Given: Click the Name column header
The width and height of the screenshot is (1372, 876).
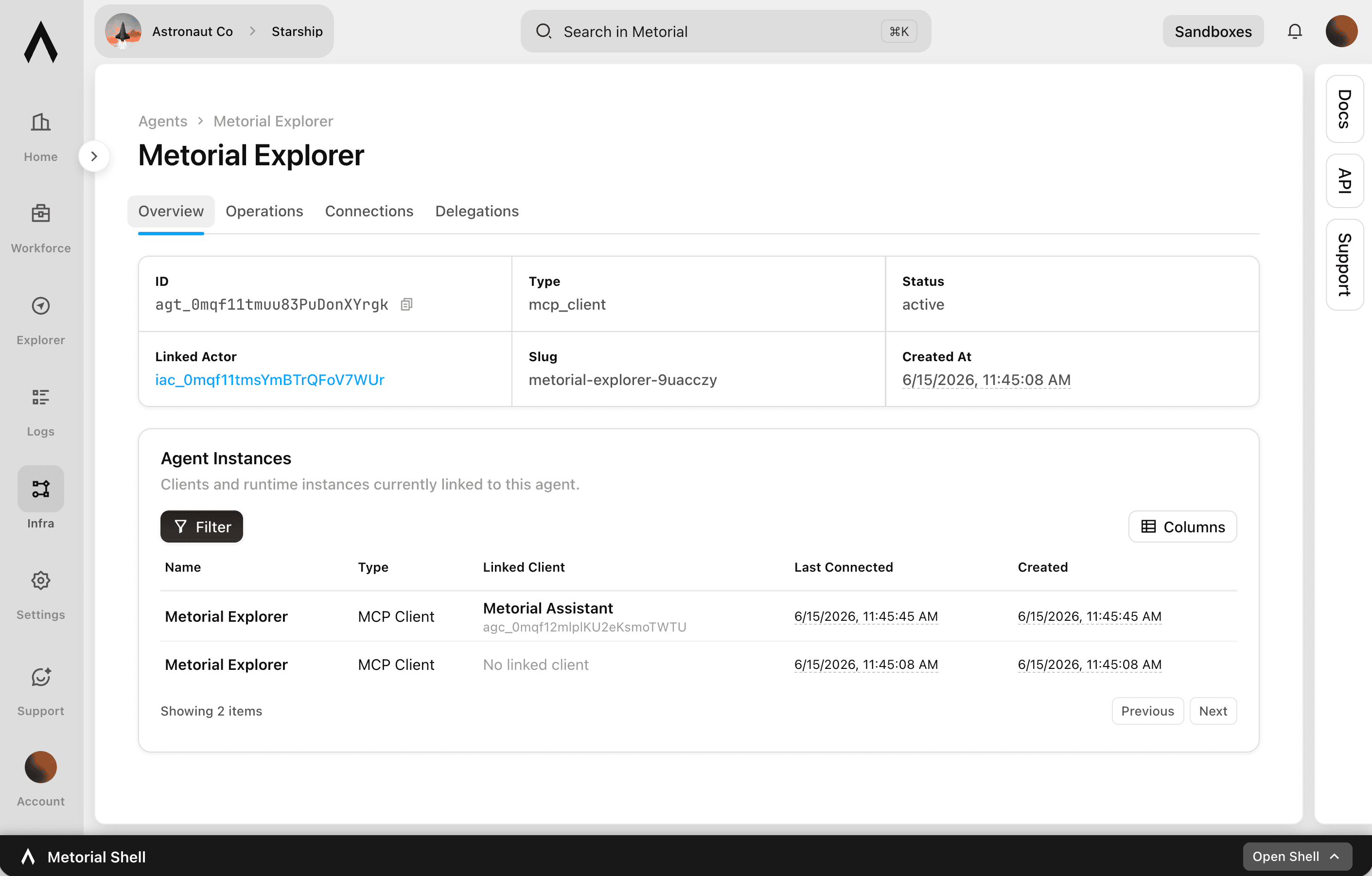Looking at the screenshot, I should coord(183,567).
